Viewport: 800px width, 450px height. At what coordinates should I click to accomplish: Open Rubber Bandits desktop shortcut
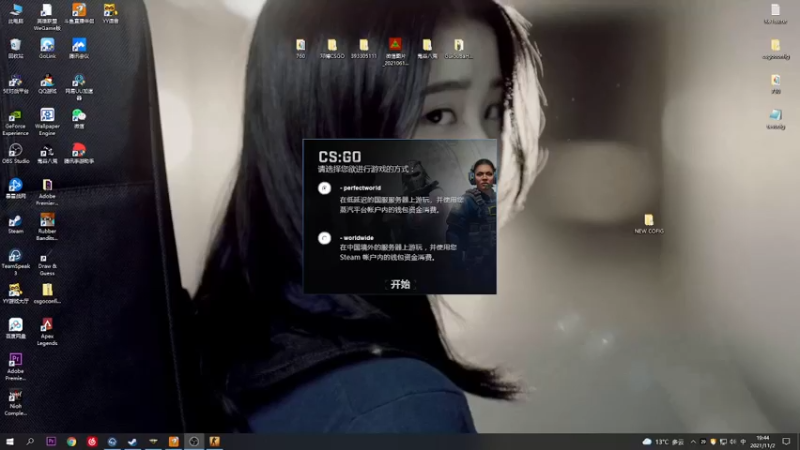[x=47, y=227]
